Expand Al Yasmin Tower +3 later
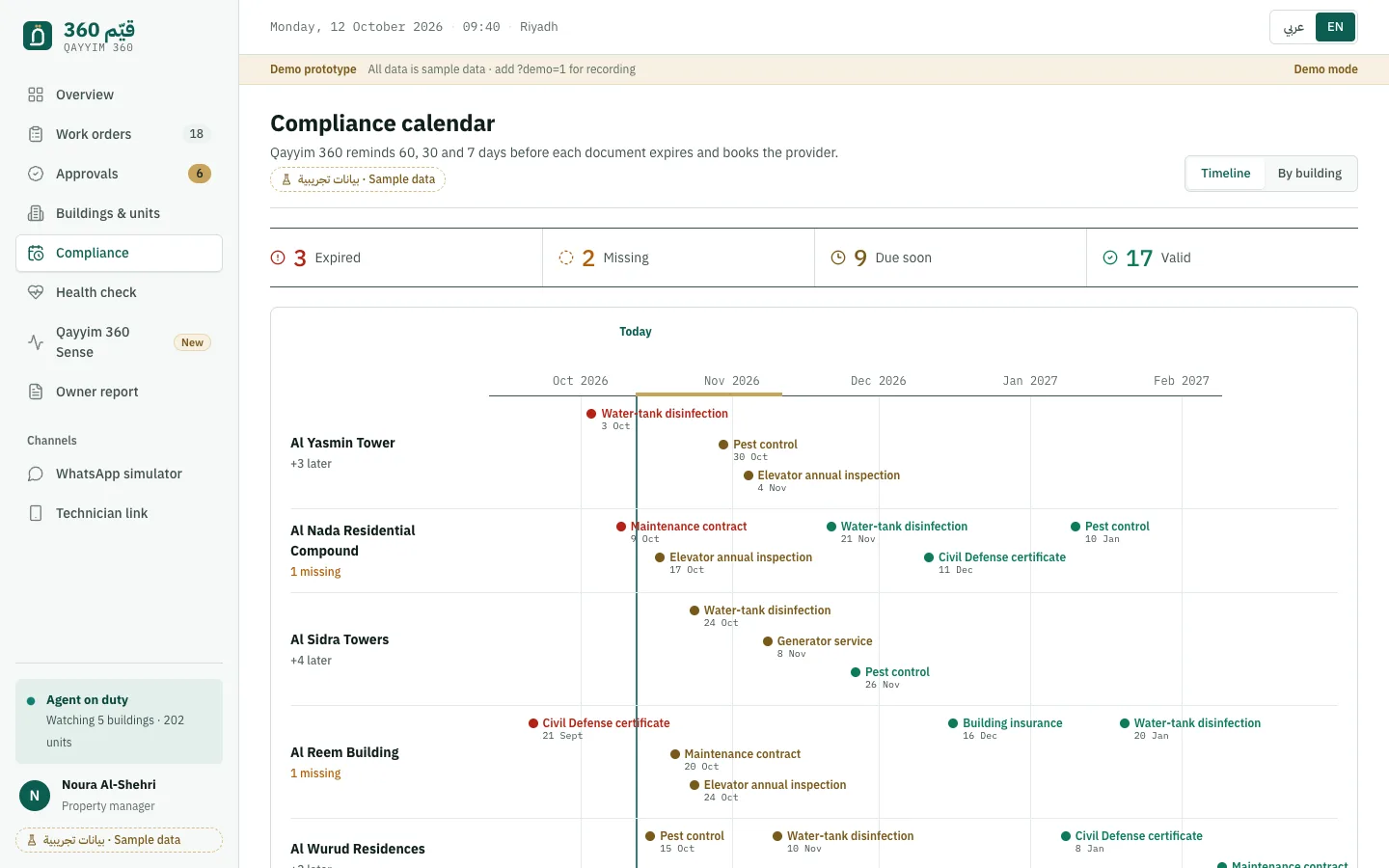 tap(311, 464)
